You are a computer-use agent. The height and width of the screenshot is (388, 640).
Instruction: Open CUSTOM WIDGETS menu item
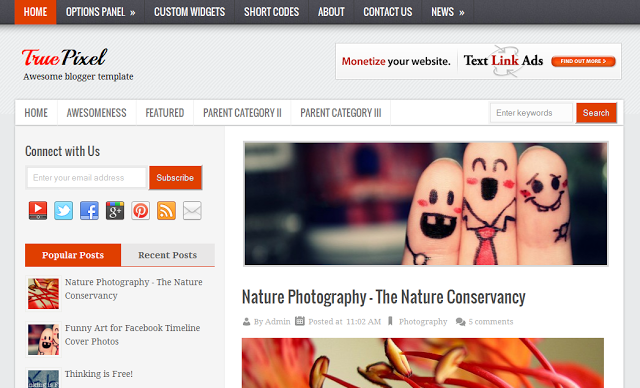coord(189,12)
